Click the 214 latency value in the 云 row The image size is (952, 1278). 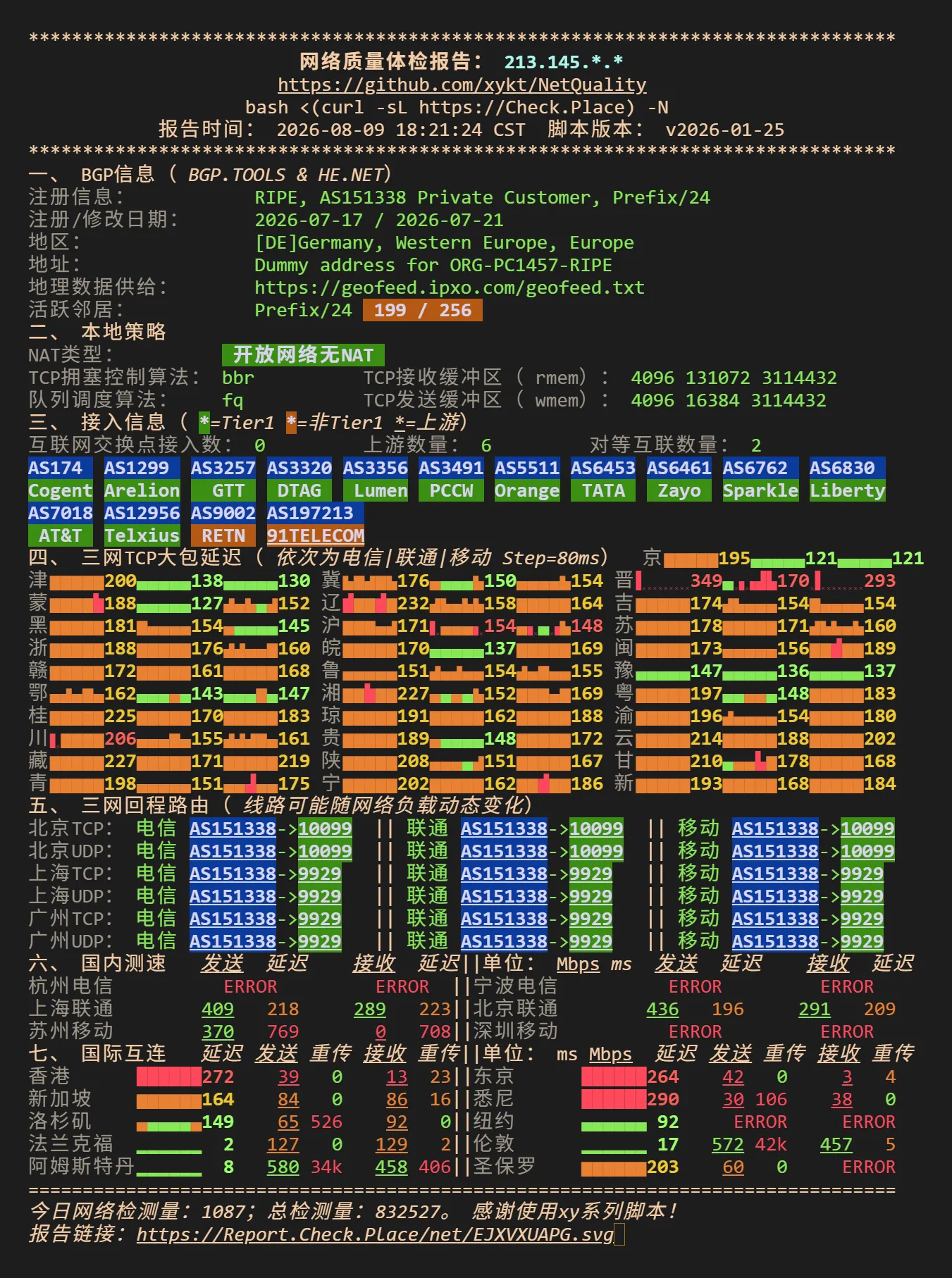[x=707, y=738]
